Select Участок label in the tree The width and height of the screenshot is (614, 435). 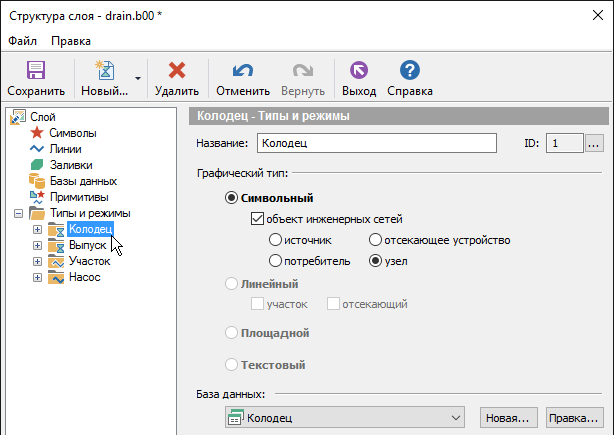pyautogui.click(x=90, y=261)
